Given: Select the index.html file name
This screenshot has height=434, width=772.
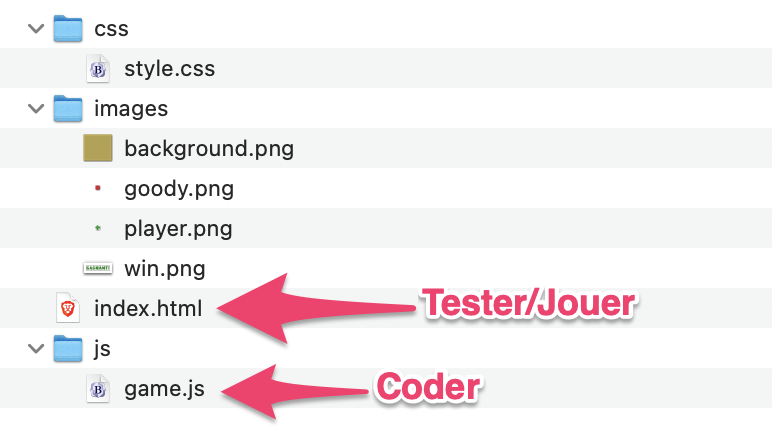Looking at the screenshot, I should point(147,309).
